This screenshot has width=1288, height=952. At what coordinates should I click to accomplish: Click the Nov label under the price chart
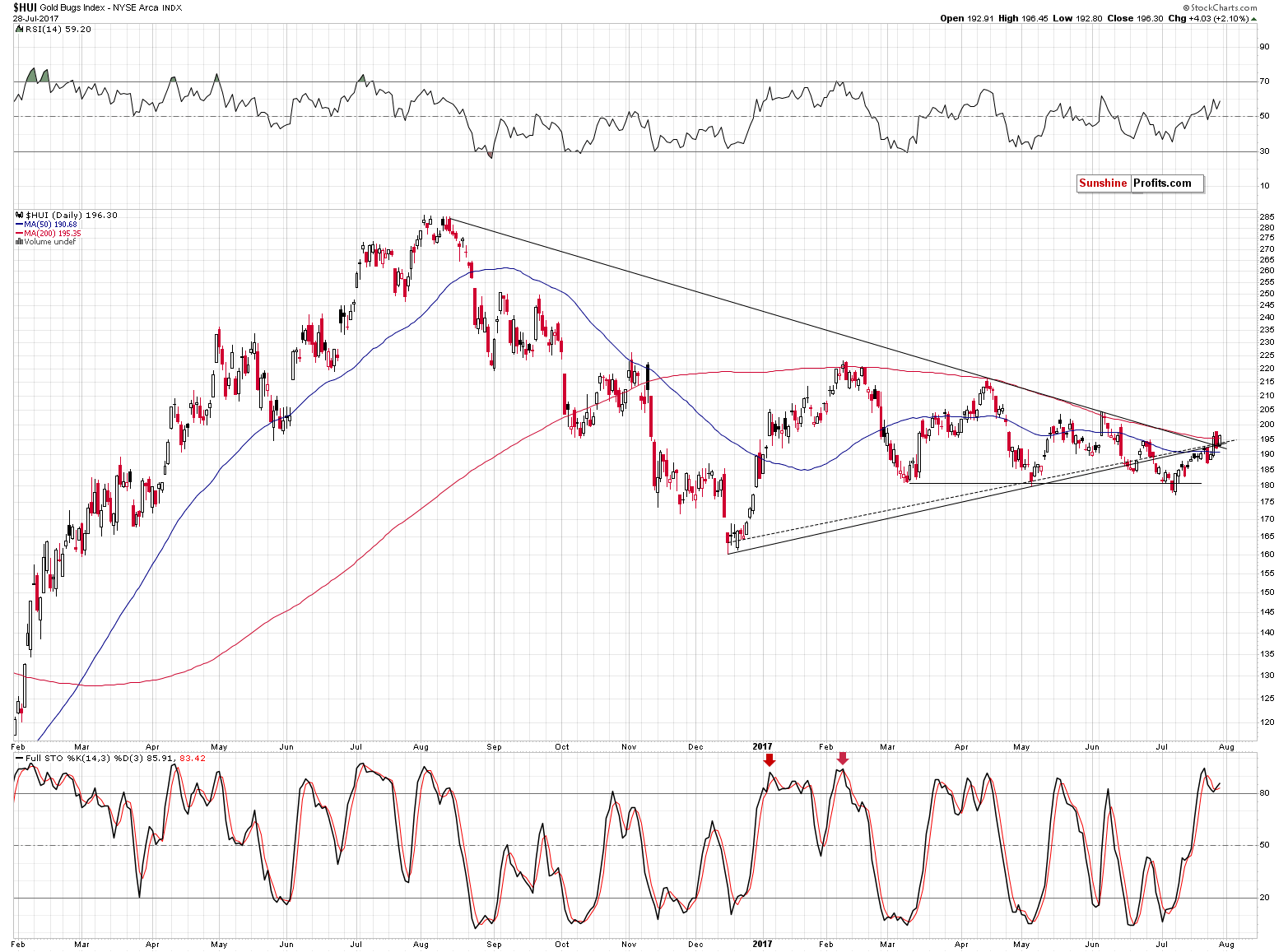(629, 747)
